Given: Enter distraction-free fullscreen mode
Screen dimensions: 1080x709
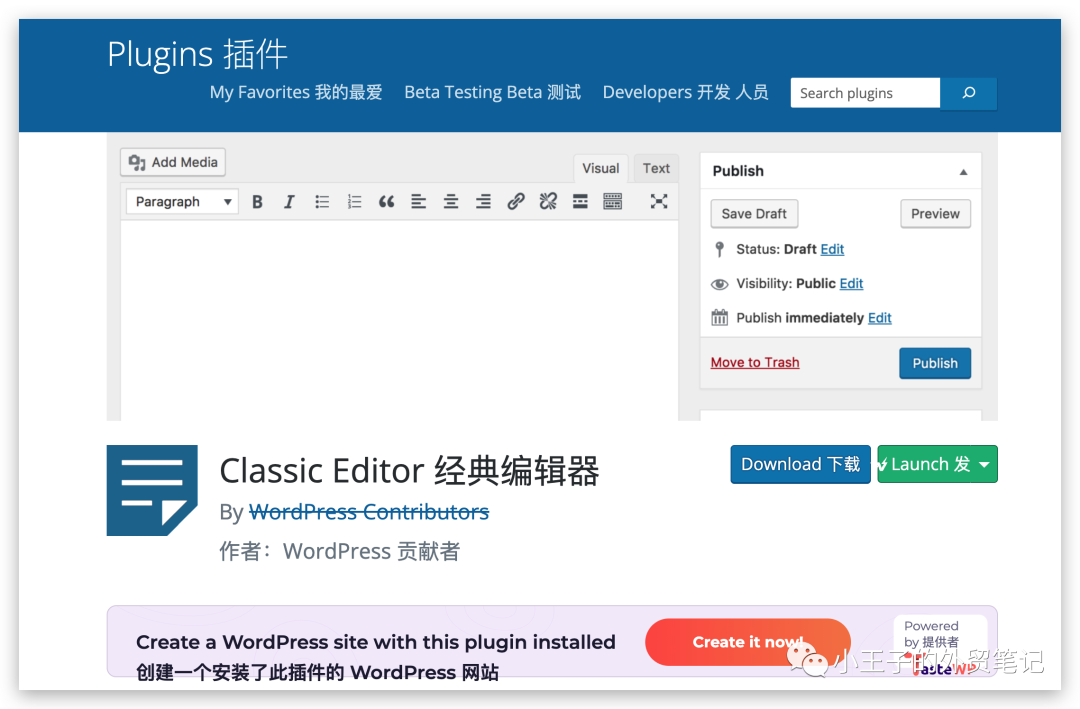Looking at the screenshot, I should click(658, 201).
